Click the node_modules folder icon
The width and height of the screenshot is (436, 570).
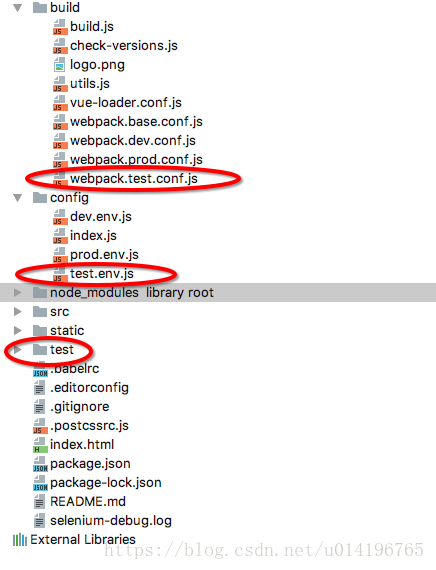(x=40, y=293)
